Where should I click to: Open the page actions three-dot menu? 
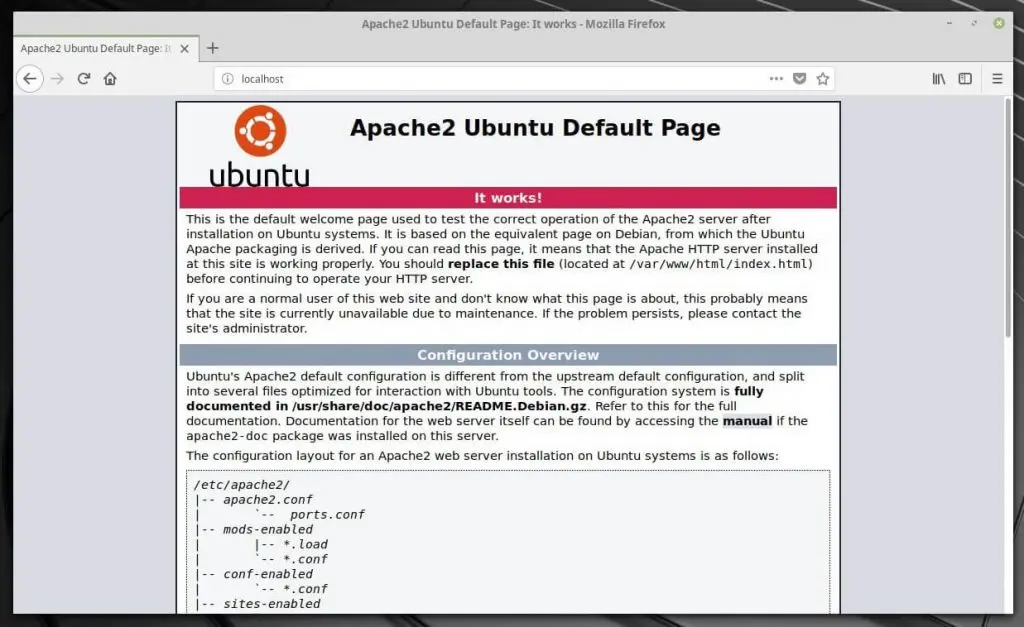click(x=776, y=78)
